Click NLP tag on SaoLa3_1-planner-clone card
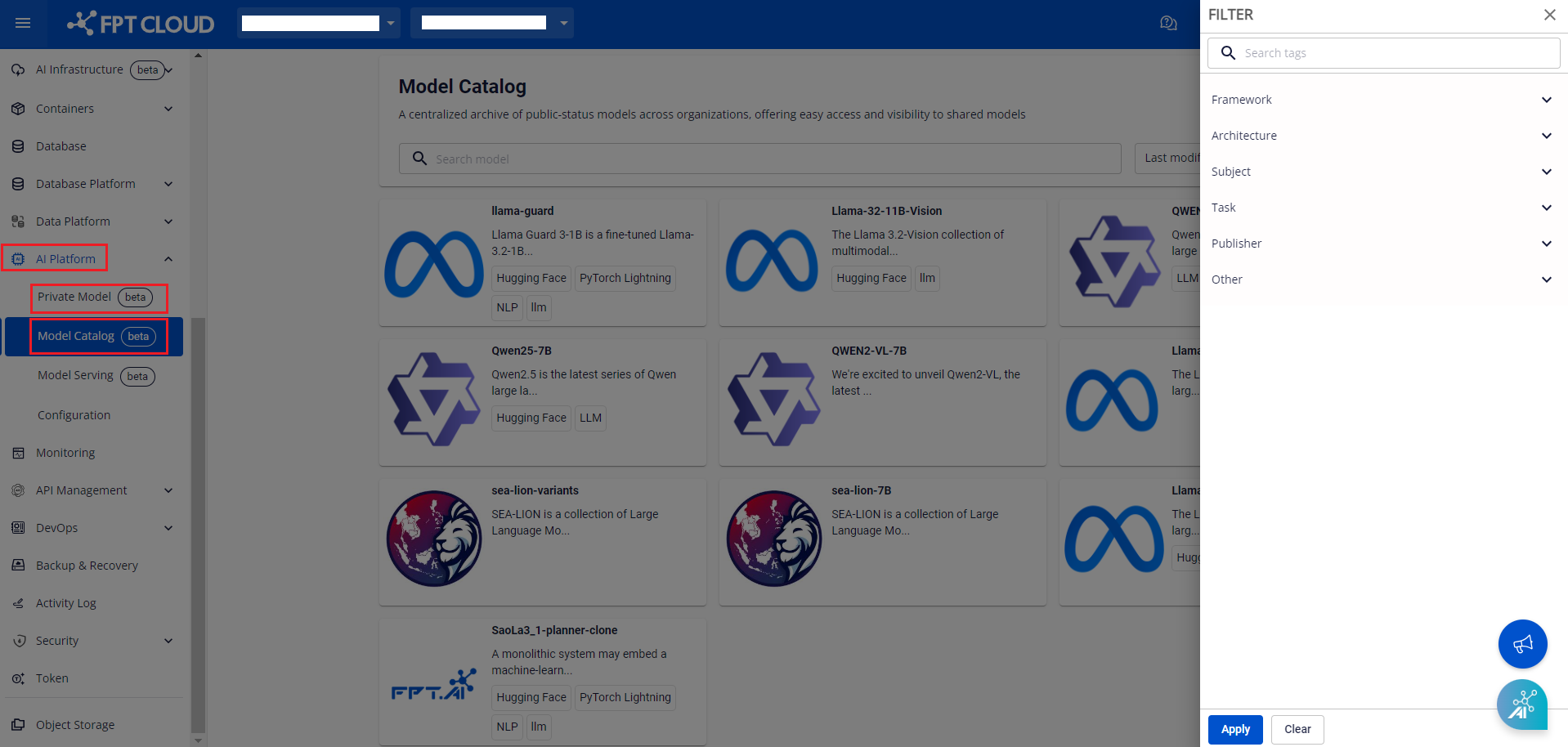This screenshot has height=747, width=1568. [507, 727]
